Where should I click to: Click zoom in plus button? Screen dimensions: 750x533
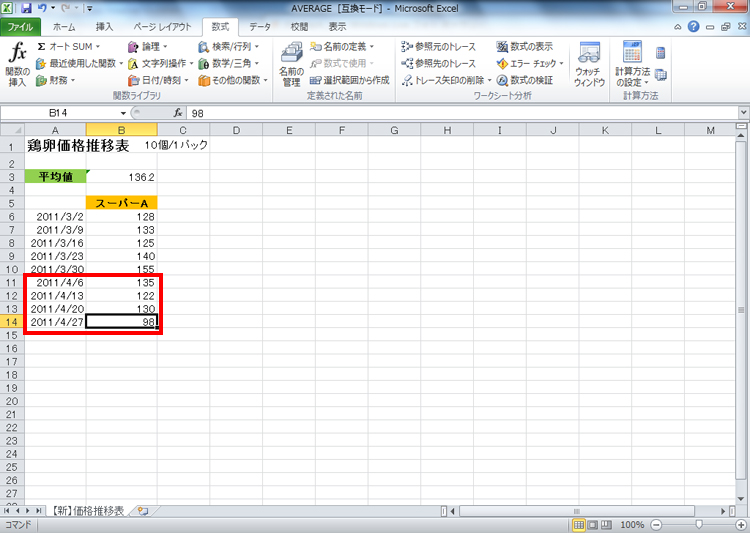[740, 525]
